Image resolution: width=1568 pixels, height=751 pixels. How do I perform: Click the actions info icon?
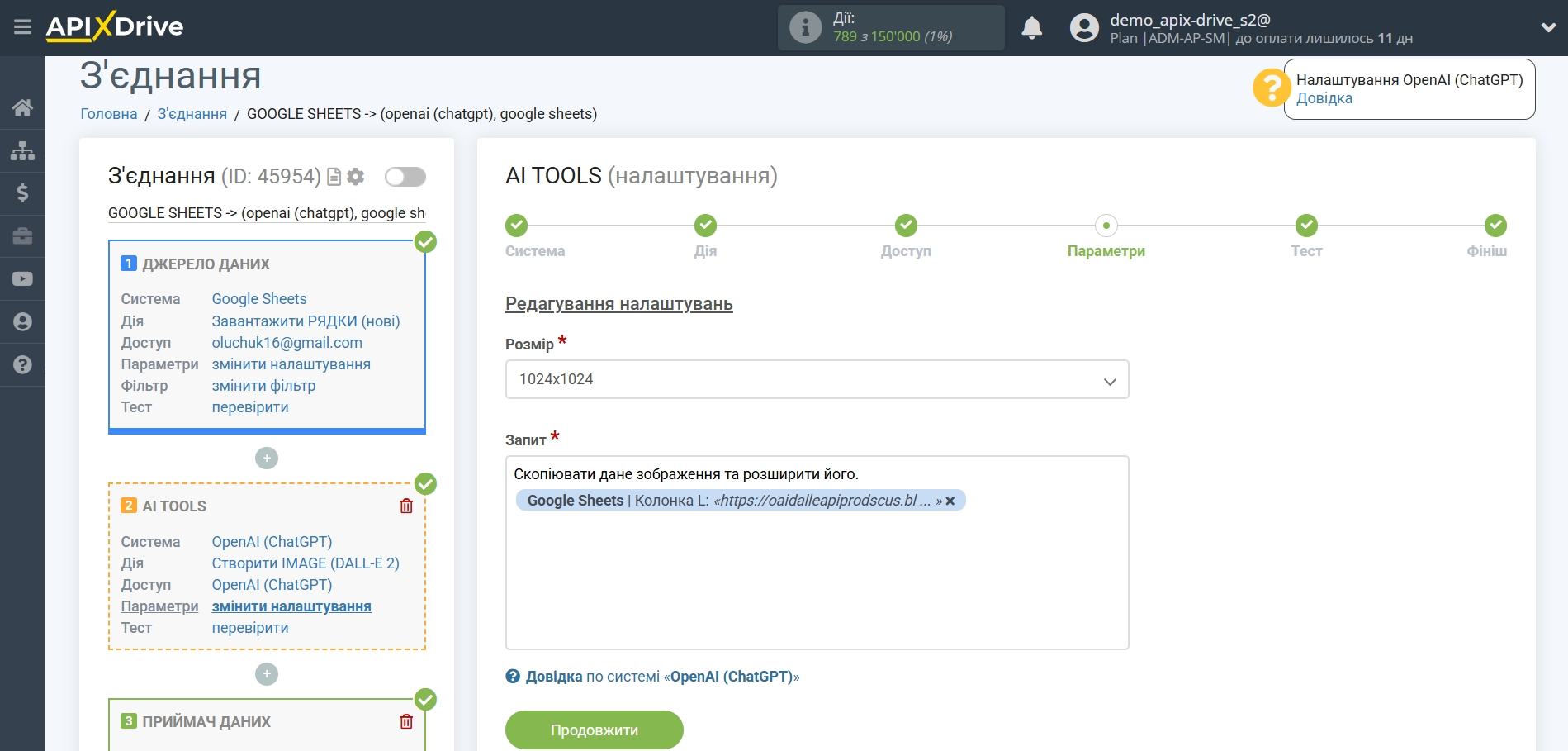tap(805, 27)
